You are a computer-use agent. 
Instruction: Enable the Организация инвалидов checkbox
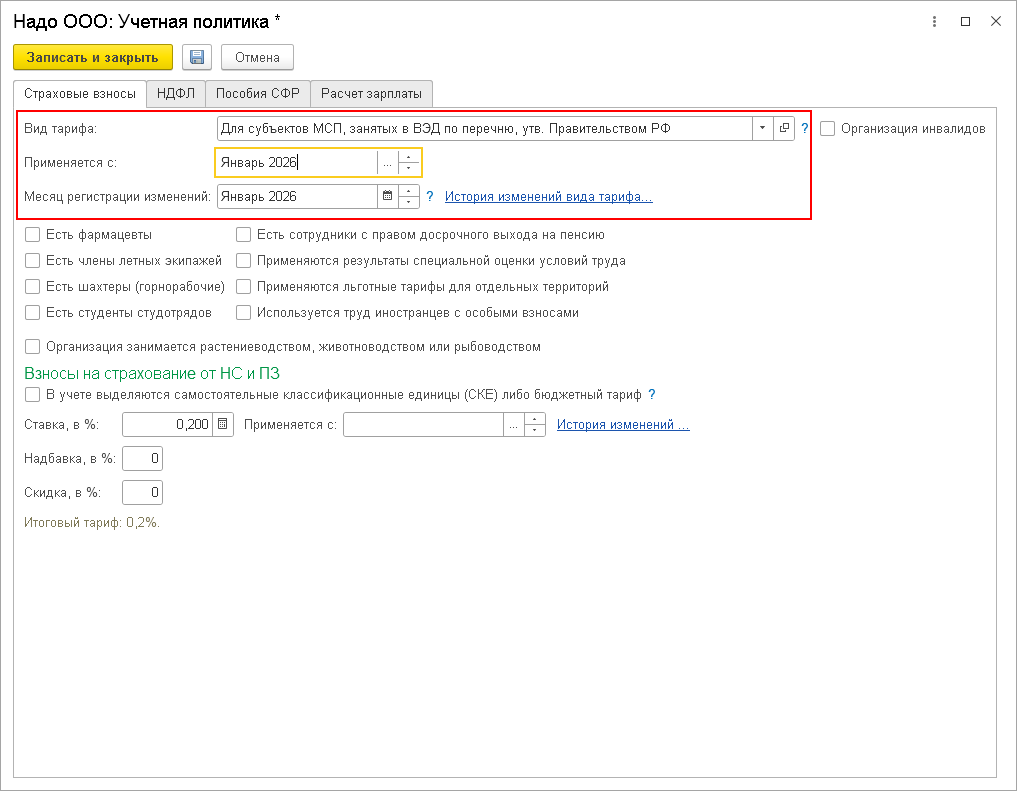click(x=828, y=129)
